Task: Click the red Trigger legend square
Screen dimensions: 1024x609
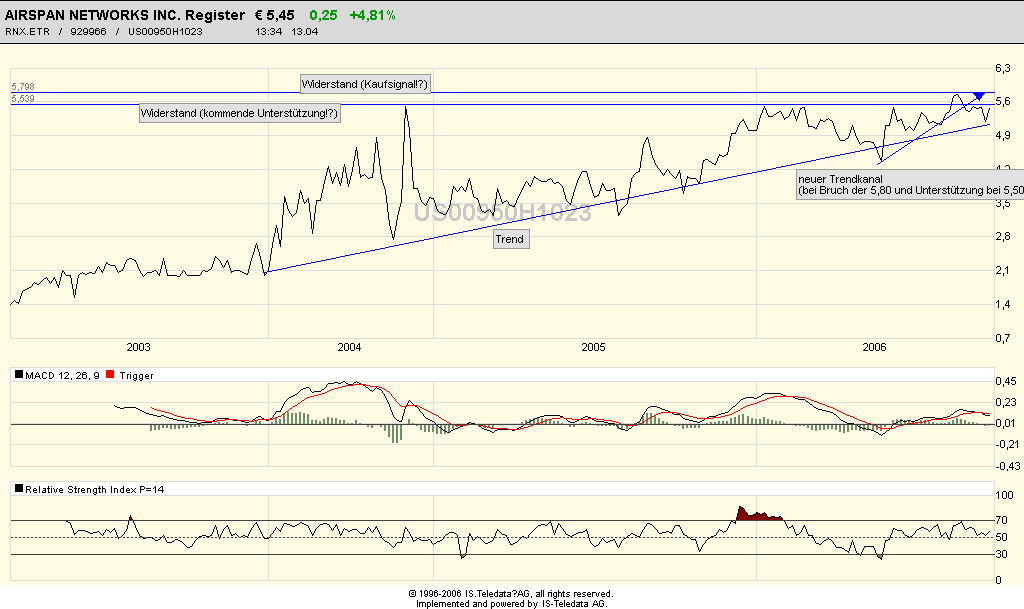Action: [x=110, y=375]
